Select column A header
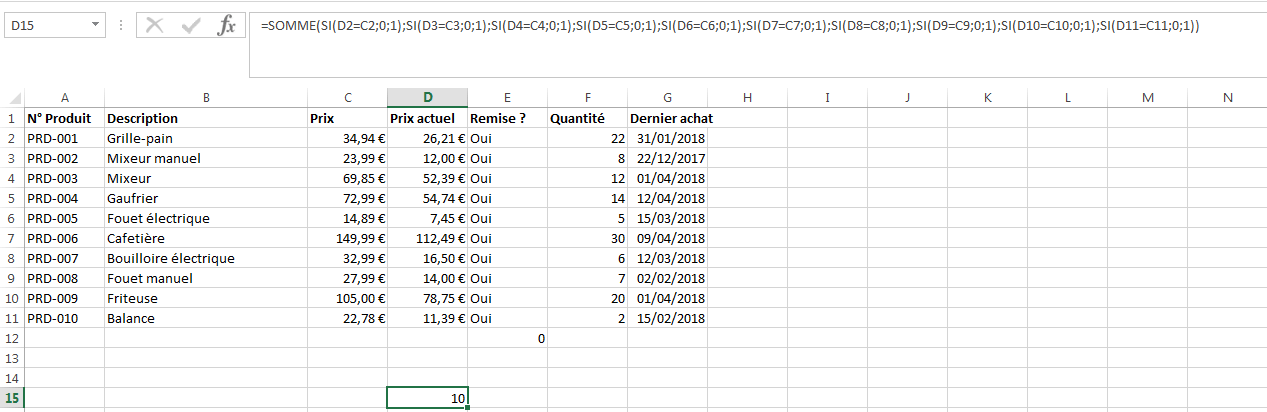 (64, 98)
